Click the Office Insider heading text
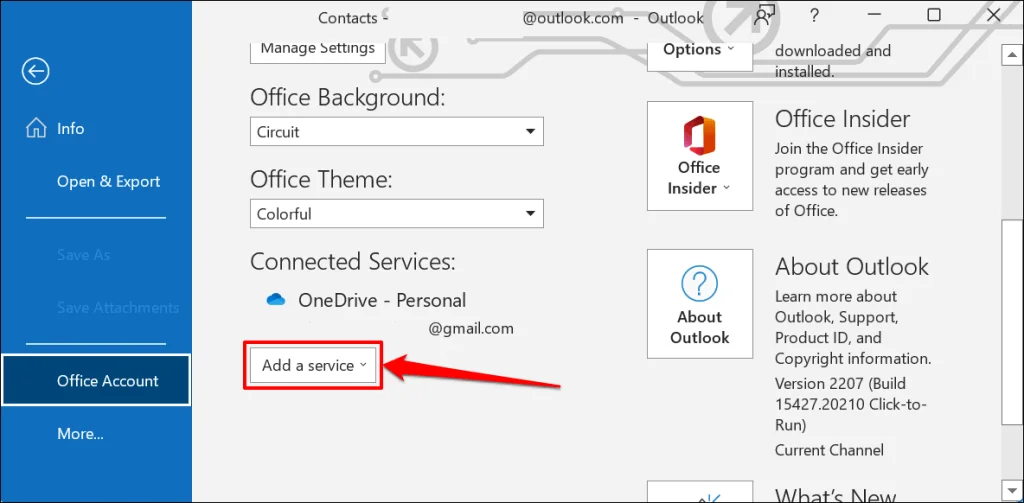Image resolution: width=1024 pixels, height=503 pixels. (842, 119)
